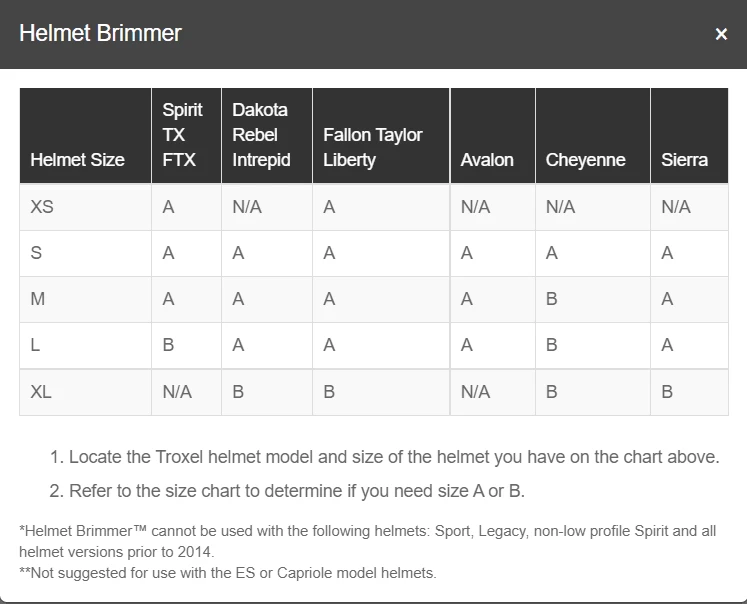
Task: Select the XS size row label
Action: [42, 207]
